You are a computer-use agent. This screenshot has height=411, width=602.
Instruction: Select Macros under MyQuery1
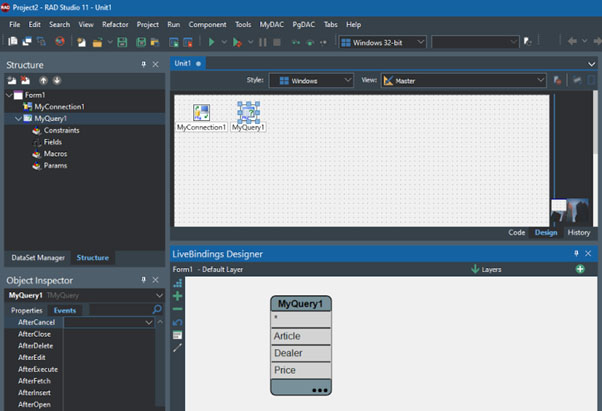click(55, 154)
